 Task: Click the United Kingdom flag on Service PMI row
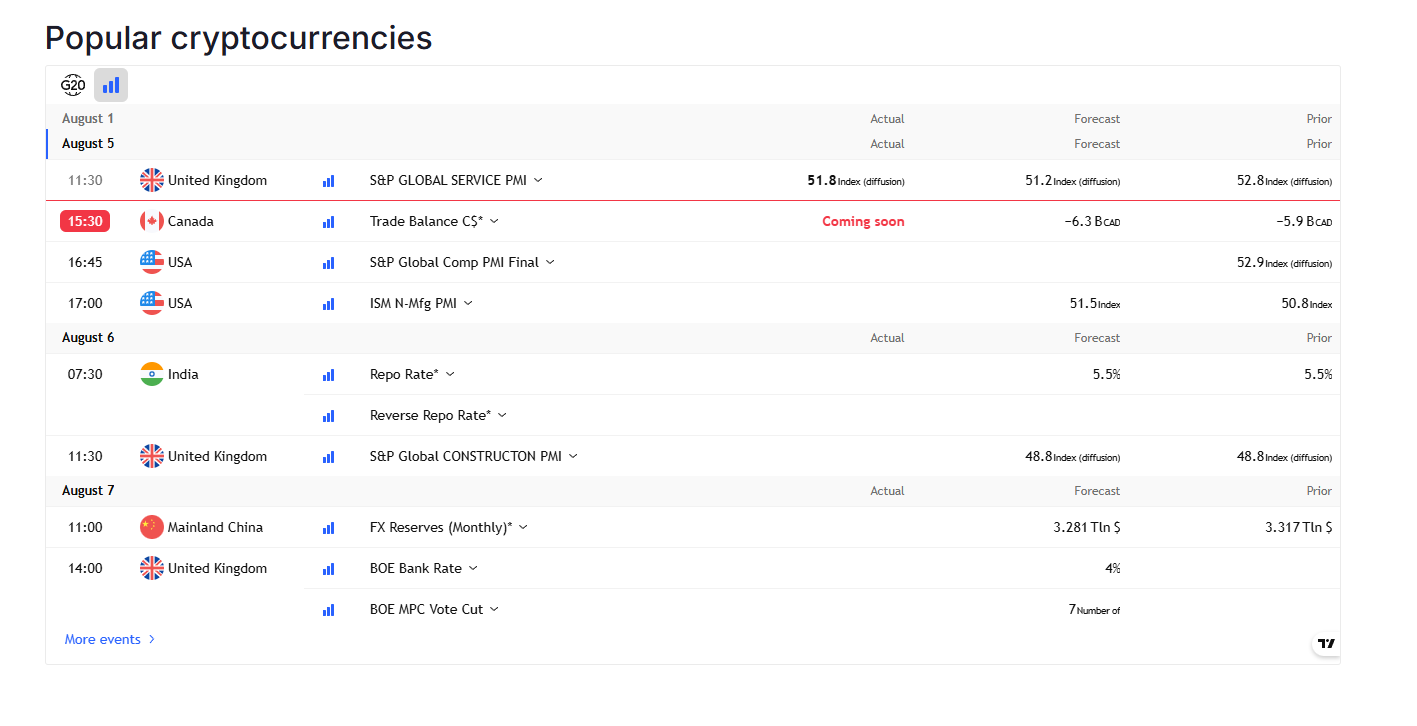click(152, 180)
